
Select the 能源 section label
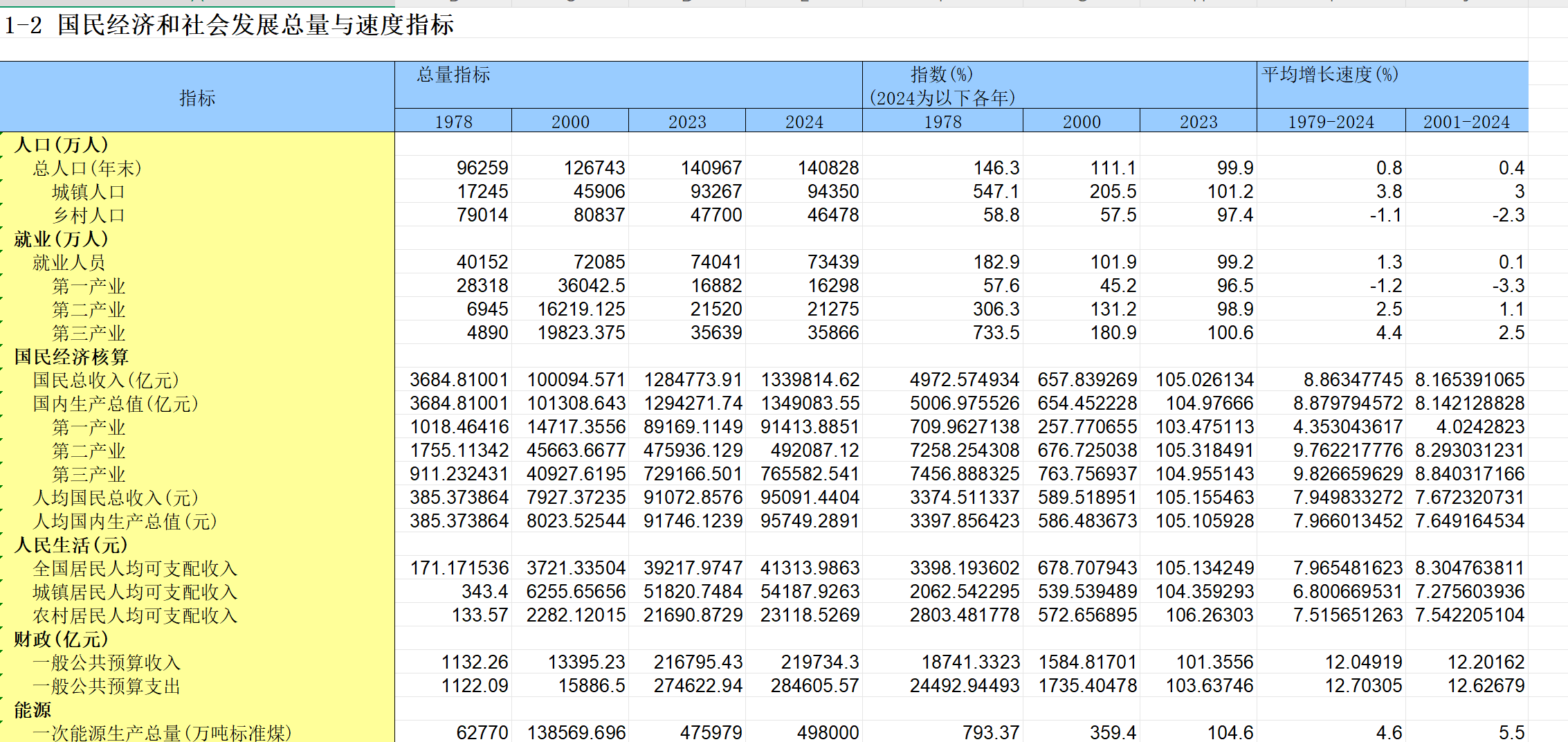[33, 709]
